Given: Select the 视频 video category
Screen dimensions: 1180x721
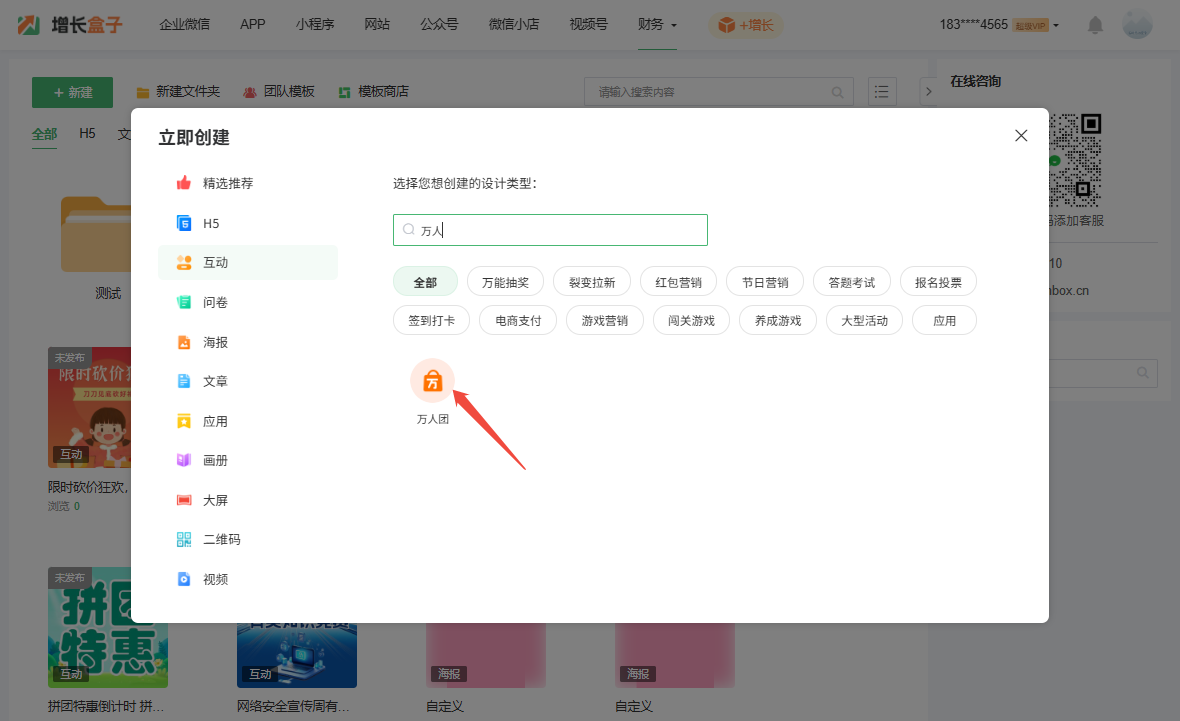Looking at the screenshot, I should [x=215, y=579].
